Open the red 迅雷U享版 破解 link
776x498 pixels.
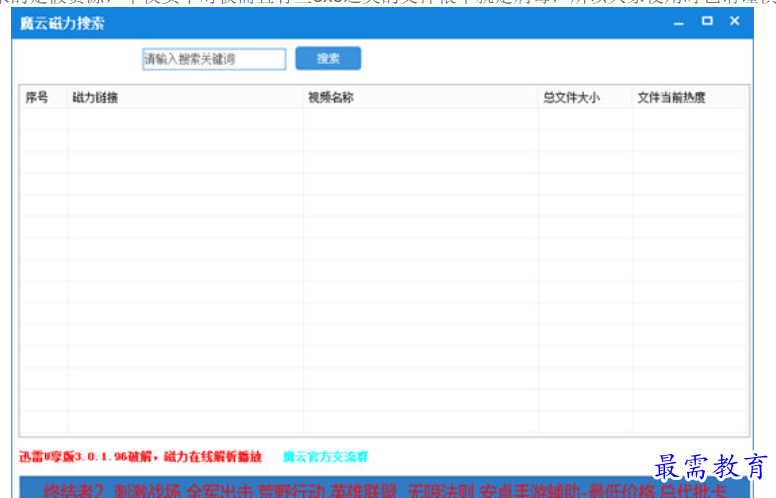pyautogui.click(x=141, y=456)
